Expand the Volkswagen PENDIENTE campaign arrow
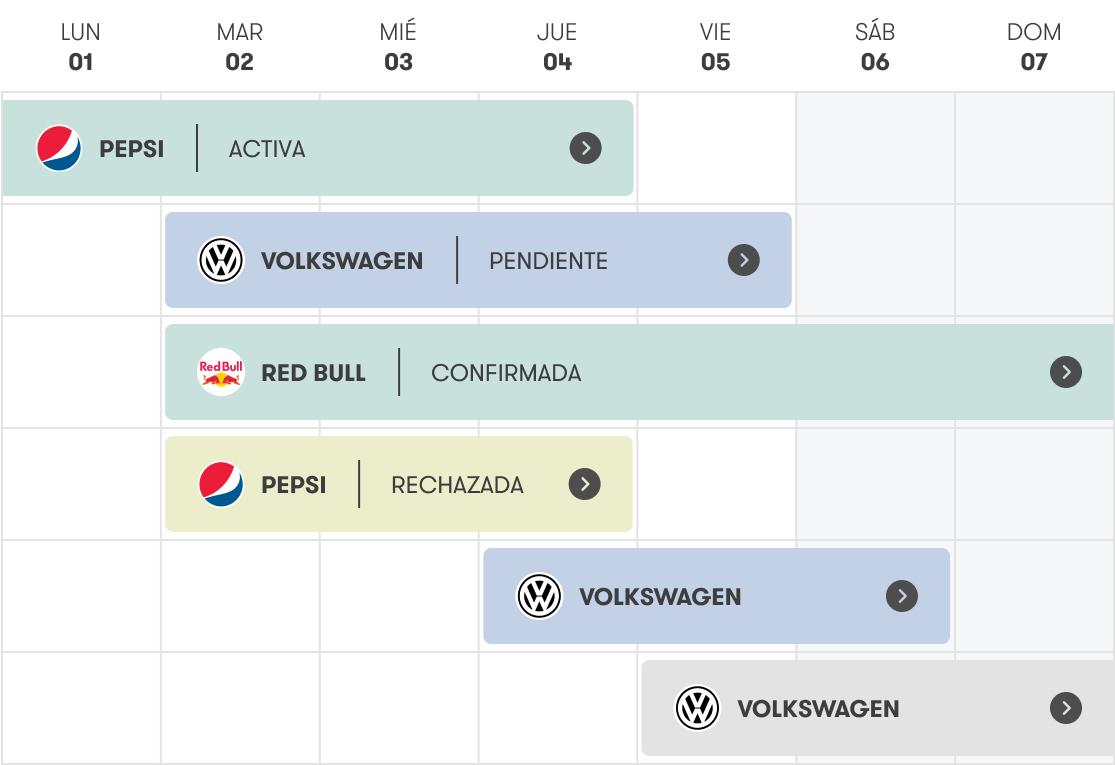 744,260
